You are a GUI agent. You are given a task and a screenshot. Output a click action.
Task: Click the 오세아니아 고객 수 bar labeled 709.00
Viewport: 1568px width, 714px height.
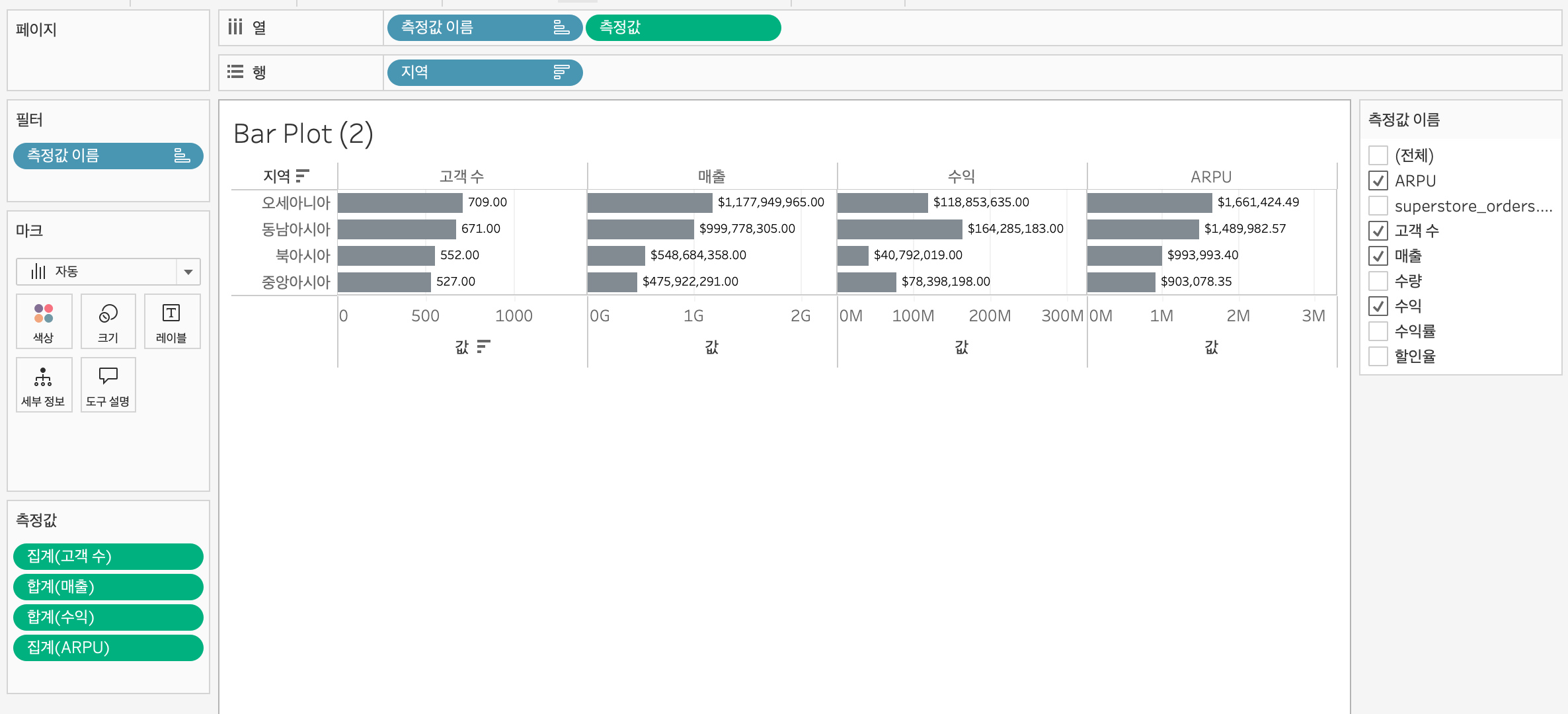pyautogui.click(x=400, y=202)
